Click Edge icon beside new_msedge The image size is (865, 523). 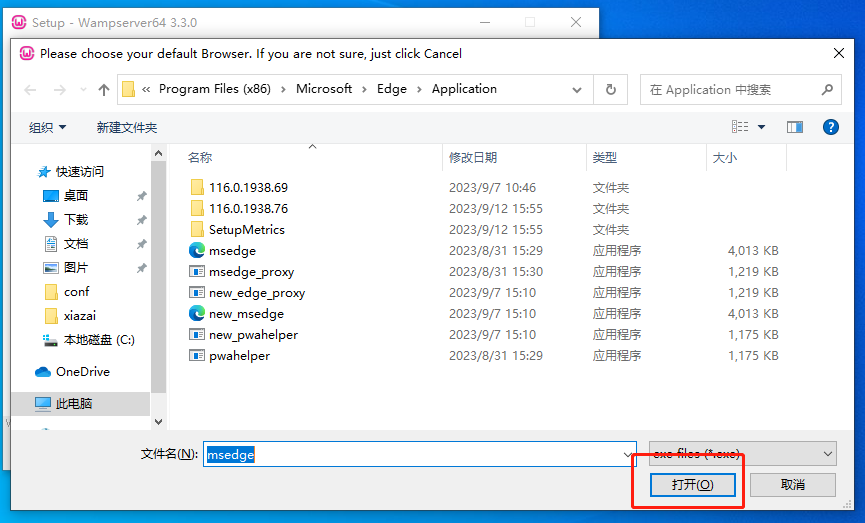click(196, 313)
